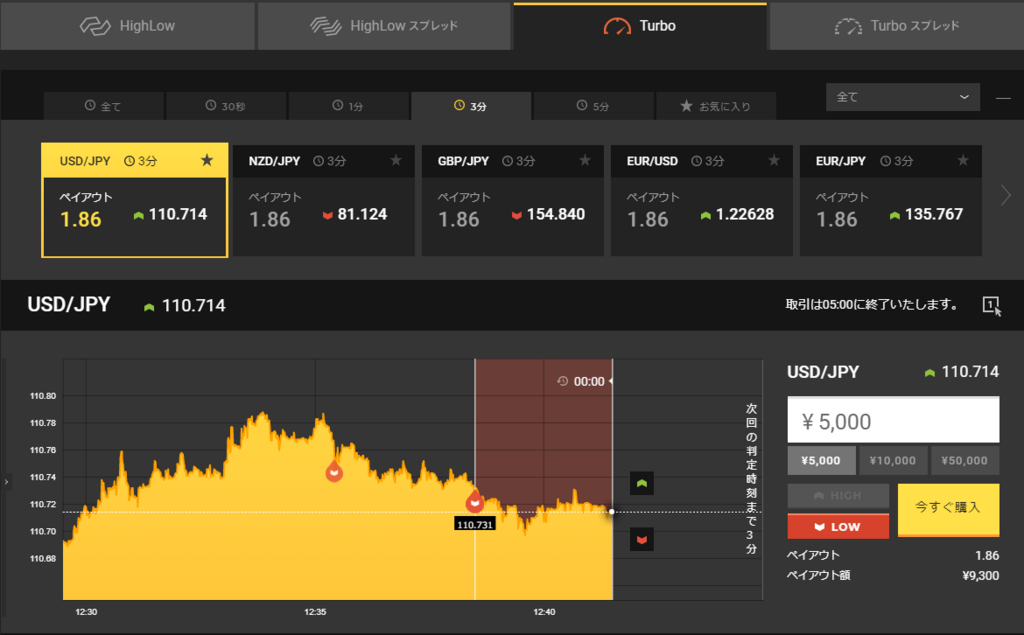Click the red fall arrow indicator beside the chart
The width and height of the screenshot is (1024, 635).
click(641, 541)
